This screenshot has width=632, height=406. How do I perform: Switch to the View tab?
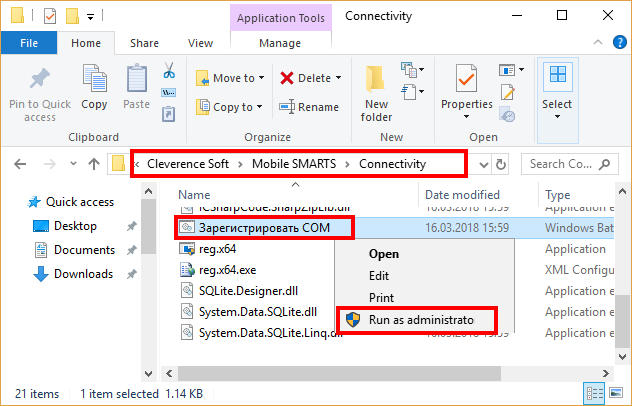pyautogui.click(x=200, y=43)
